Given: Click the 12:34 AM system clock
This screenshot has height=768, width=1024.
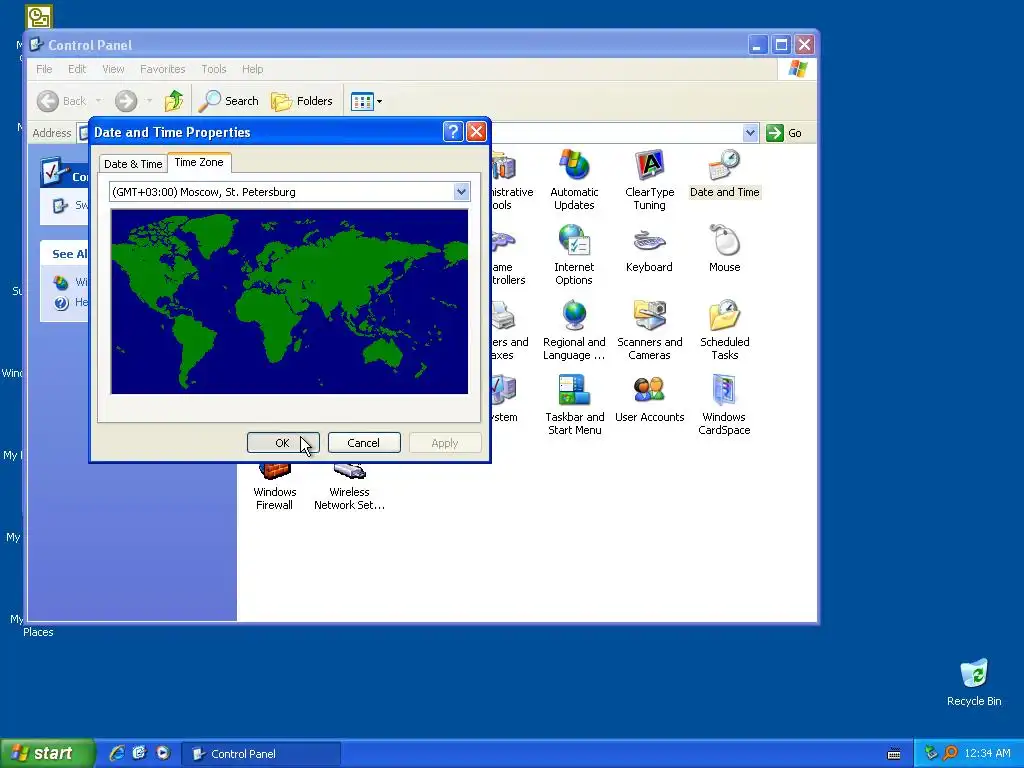Looking at the screenshot, I should [x=987, y=754].
